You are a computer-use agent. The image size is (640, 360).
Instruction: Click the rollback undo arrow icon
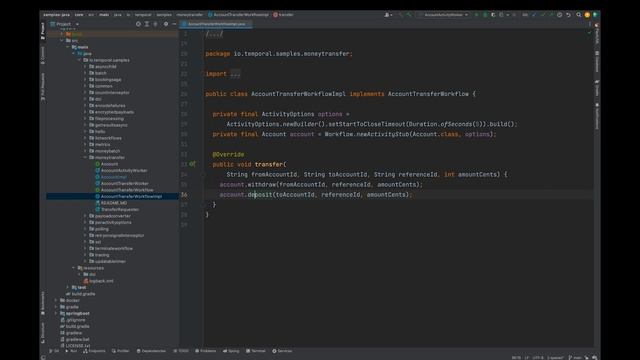(568, 15)
